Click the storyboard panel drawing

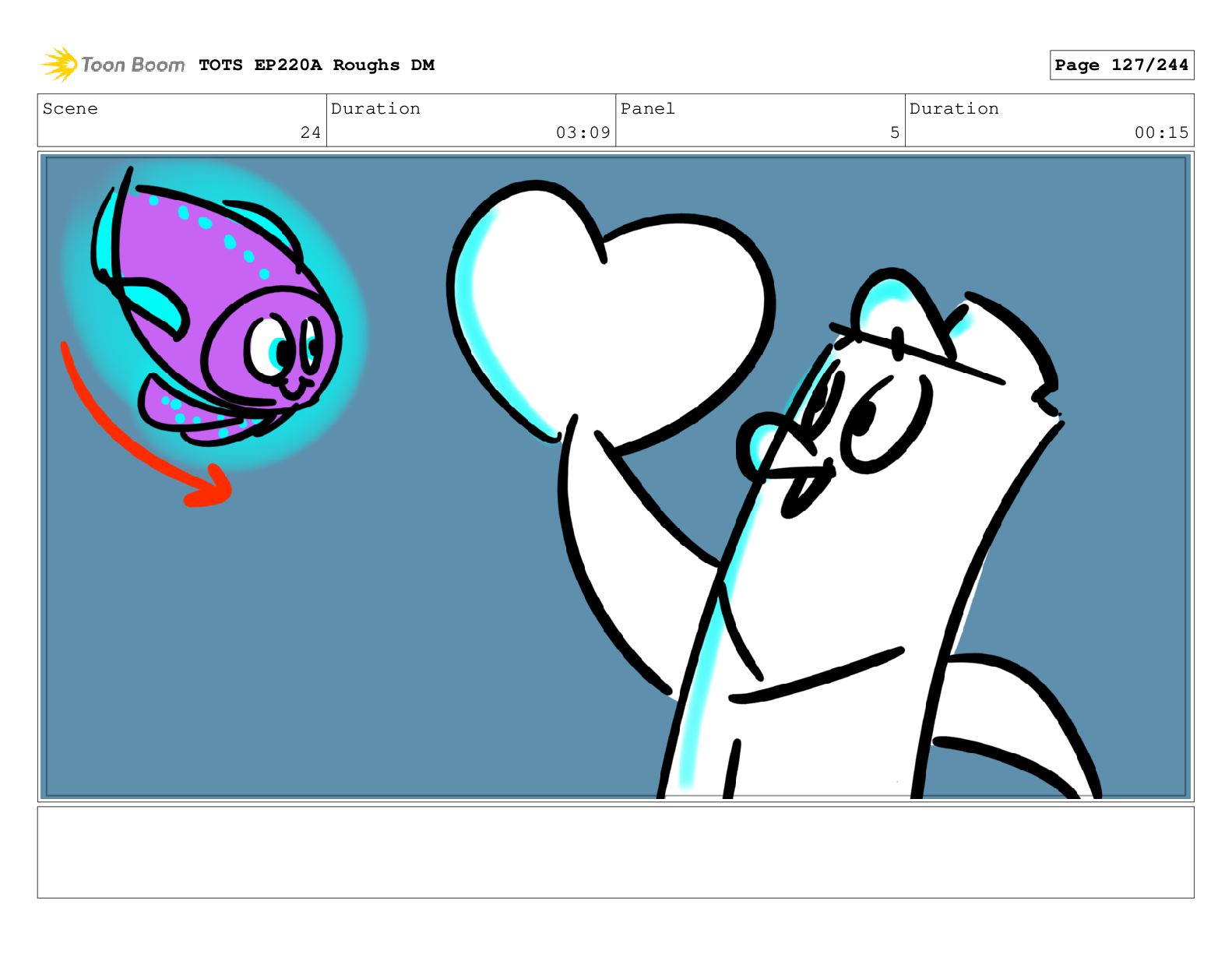pyautogui.click(x=616, y=477)
